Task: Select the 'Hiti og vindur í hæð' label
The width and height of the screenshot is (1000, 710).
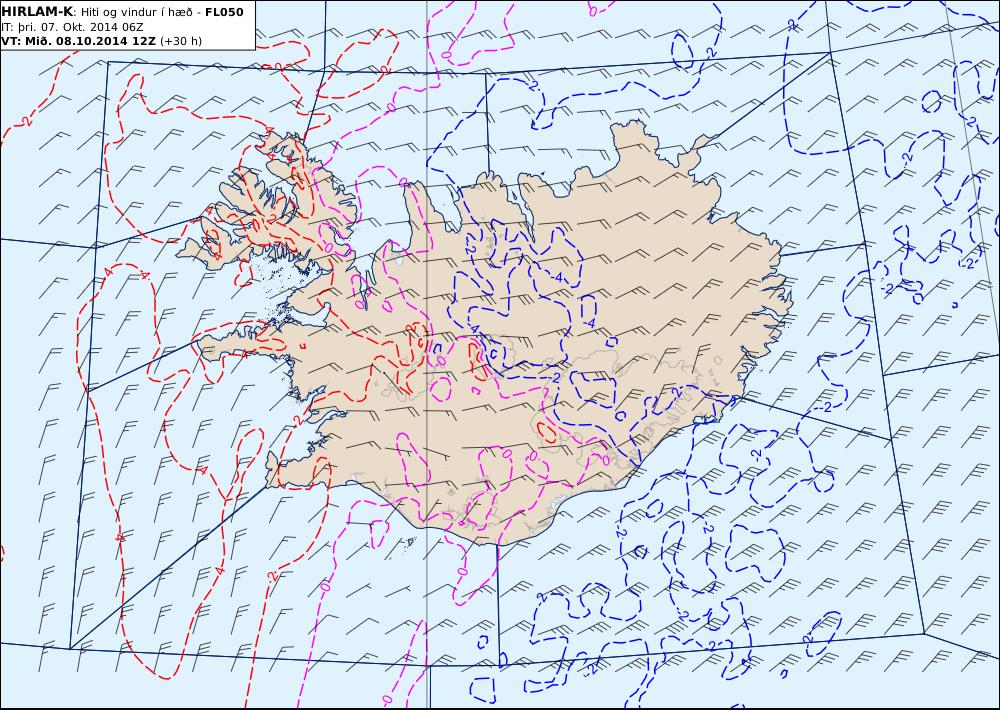Action: (136, 12)
